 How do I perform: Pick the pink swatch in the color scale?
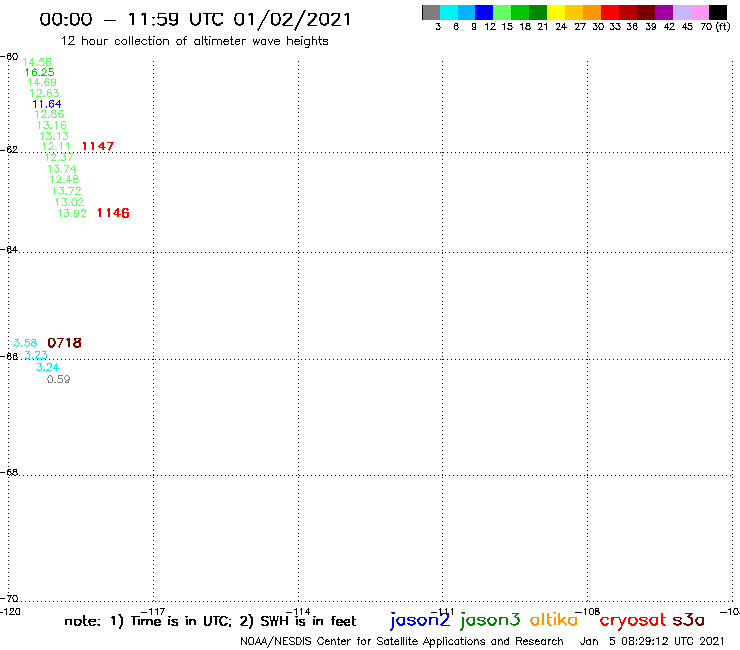coord(700,12)
